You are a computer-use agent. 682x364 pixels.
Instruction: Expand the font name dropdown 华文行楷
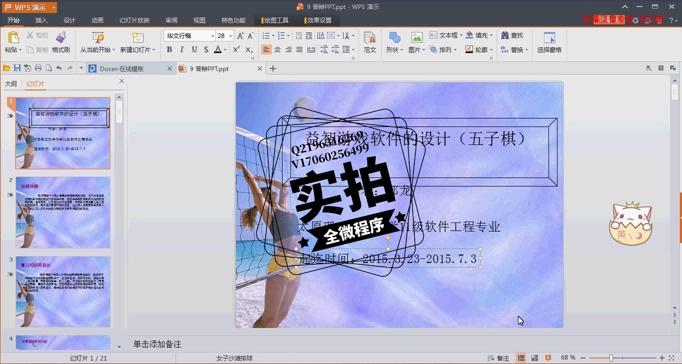tap(212, 36)
